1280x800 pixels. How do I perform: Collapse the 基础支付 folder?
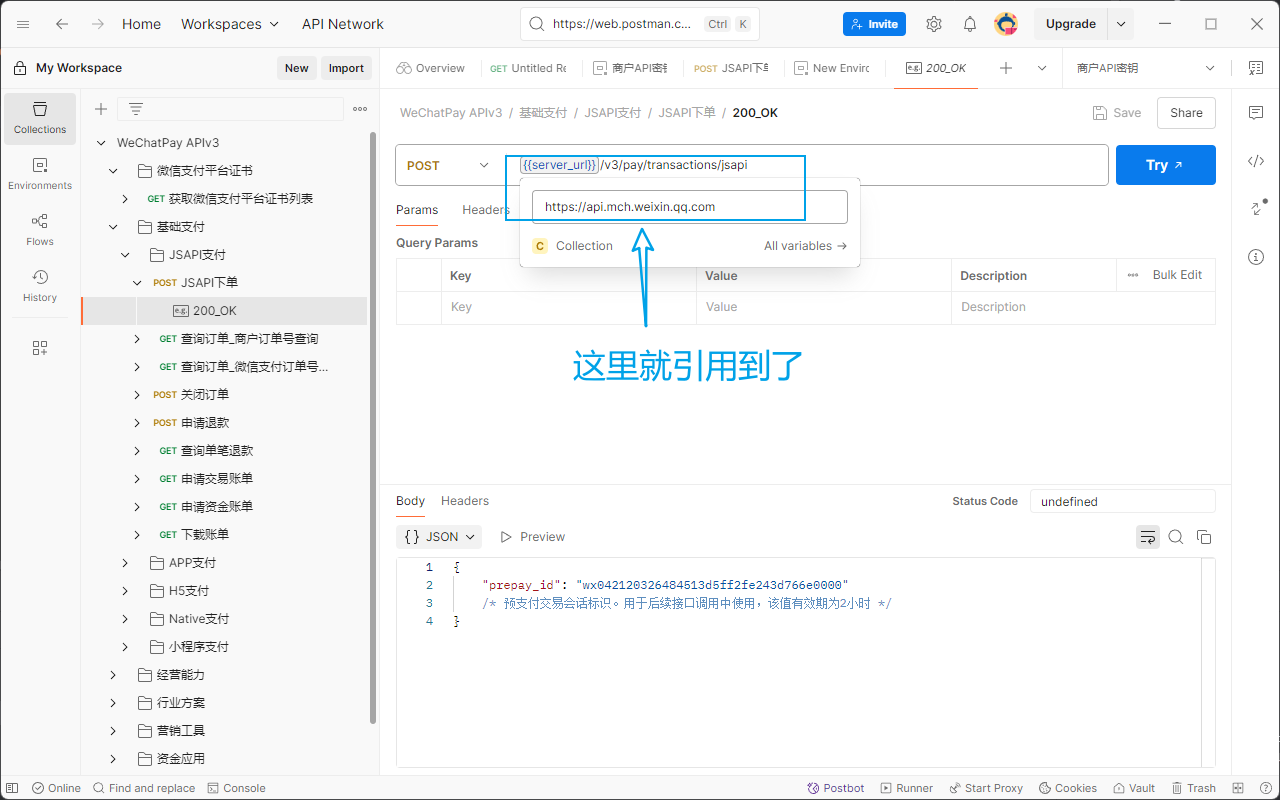tap(113, 227)
